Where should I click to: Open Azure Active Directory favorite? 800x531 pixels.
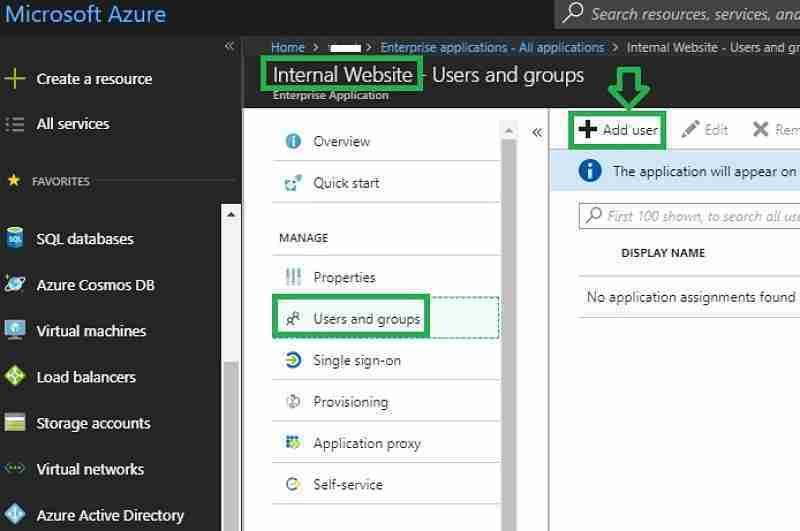110,515
